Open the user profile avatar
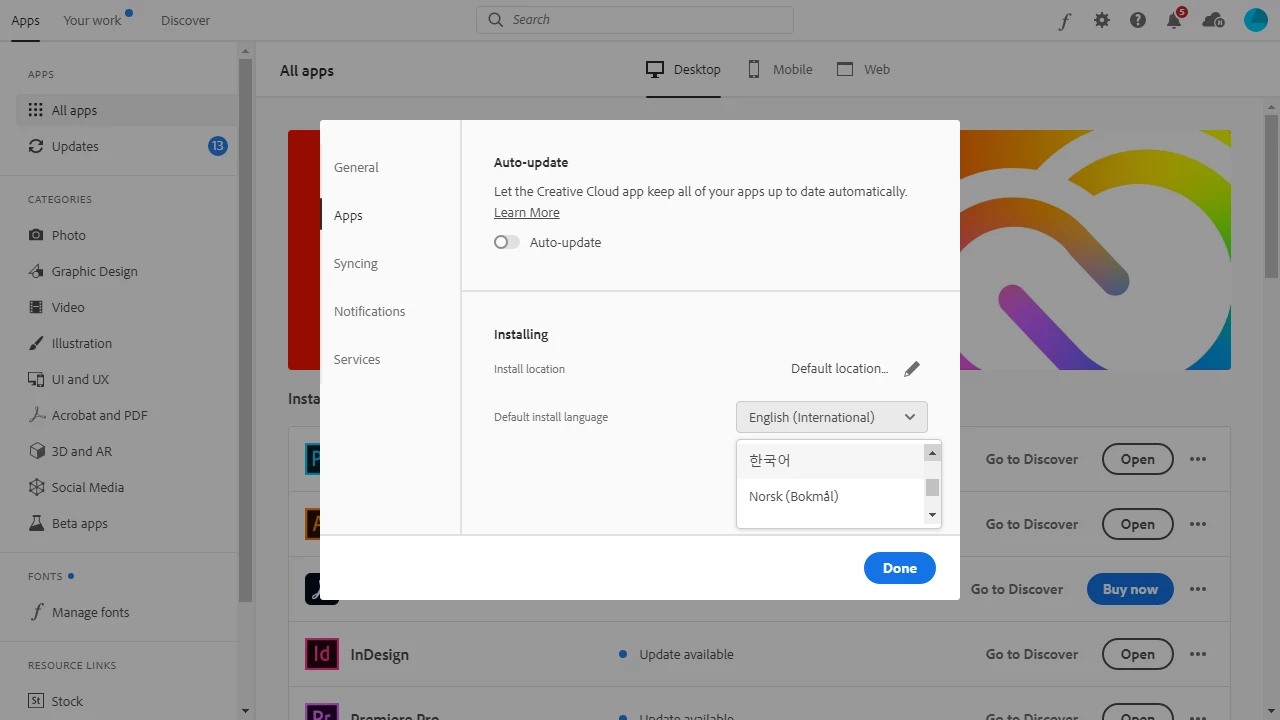 click(x=1256, y=20)
